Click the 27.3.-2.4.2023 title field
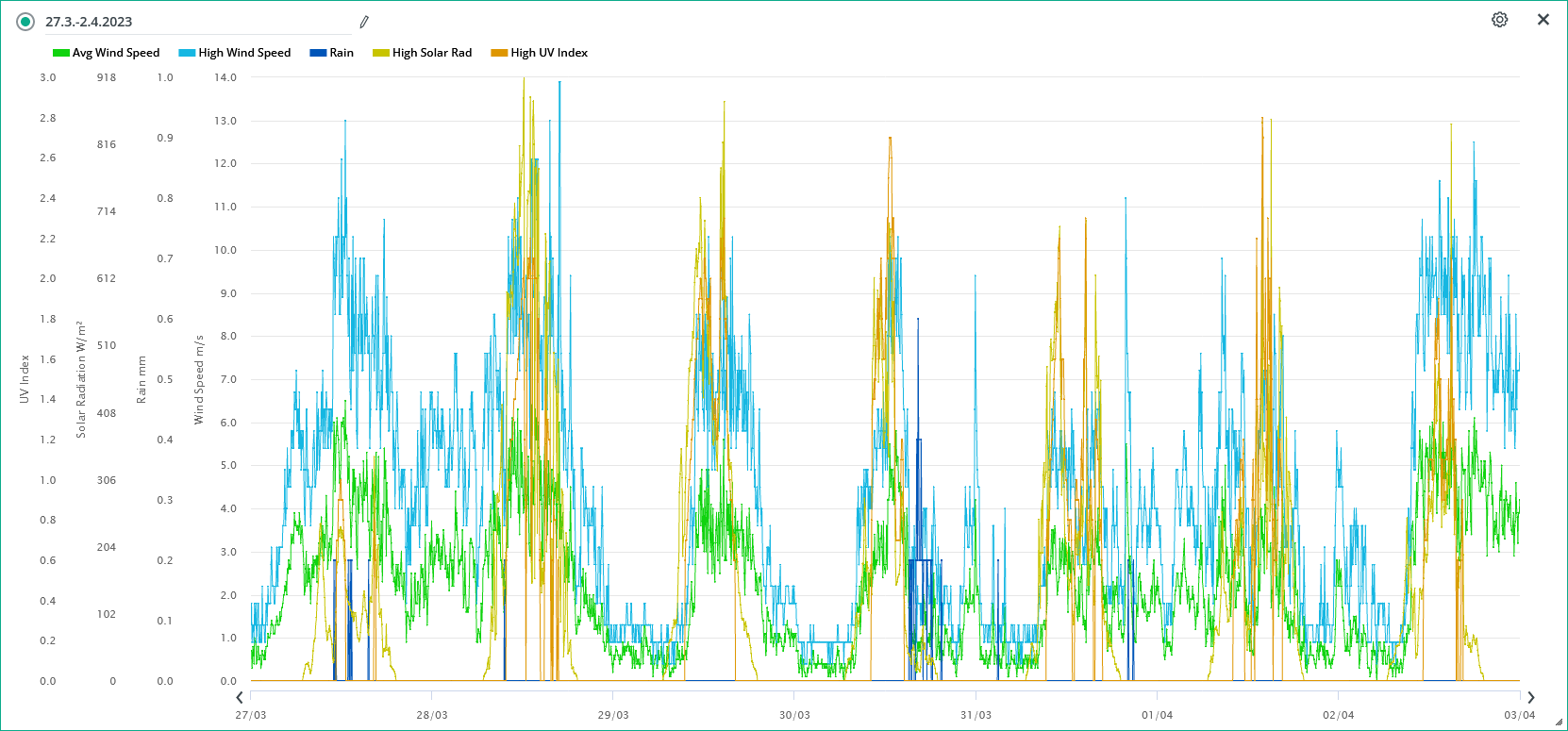The width and height of the screenshot is (1568, 731). (189, 22)
